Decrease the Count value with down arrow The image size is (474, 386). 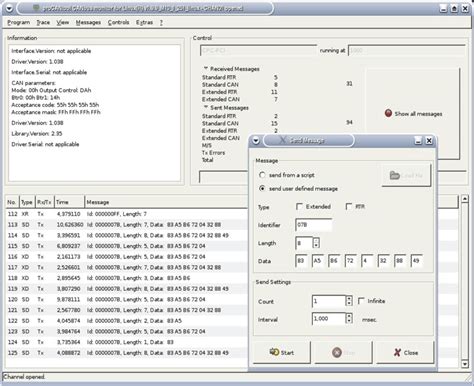click(349, 304)
